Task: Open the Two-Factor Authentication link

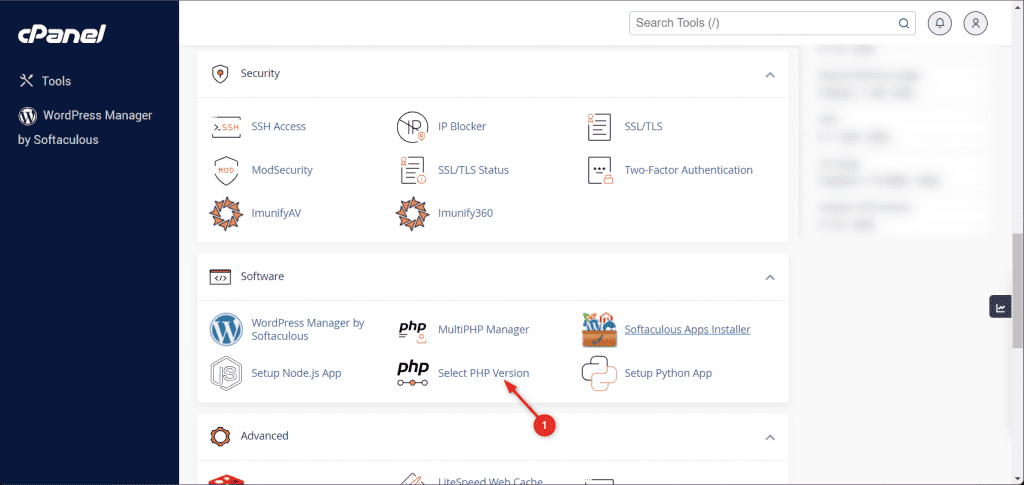Action: 688,170
